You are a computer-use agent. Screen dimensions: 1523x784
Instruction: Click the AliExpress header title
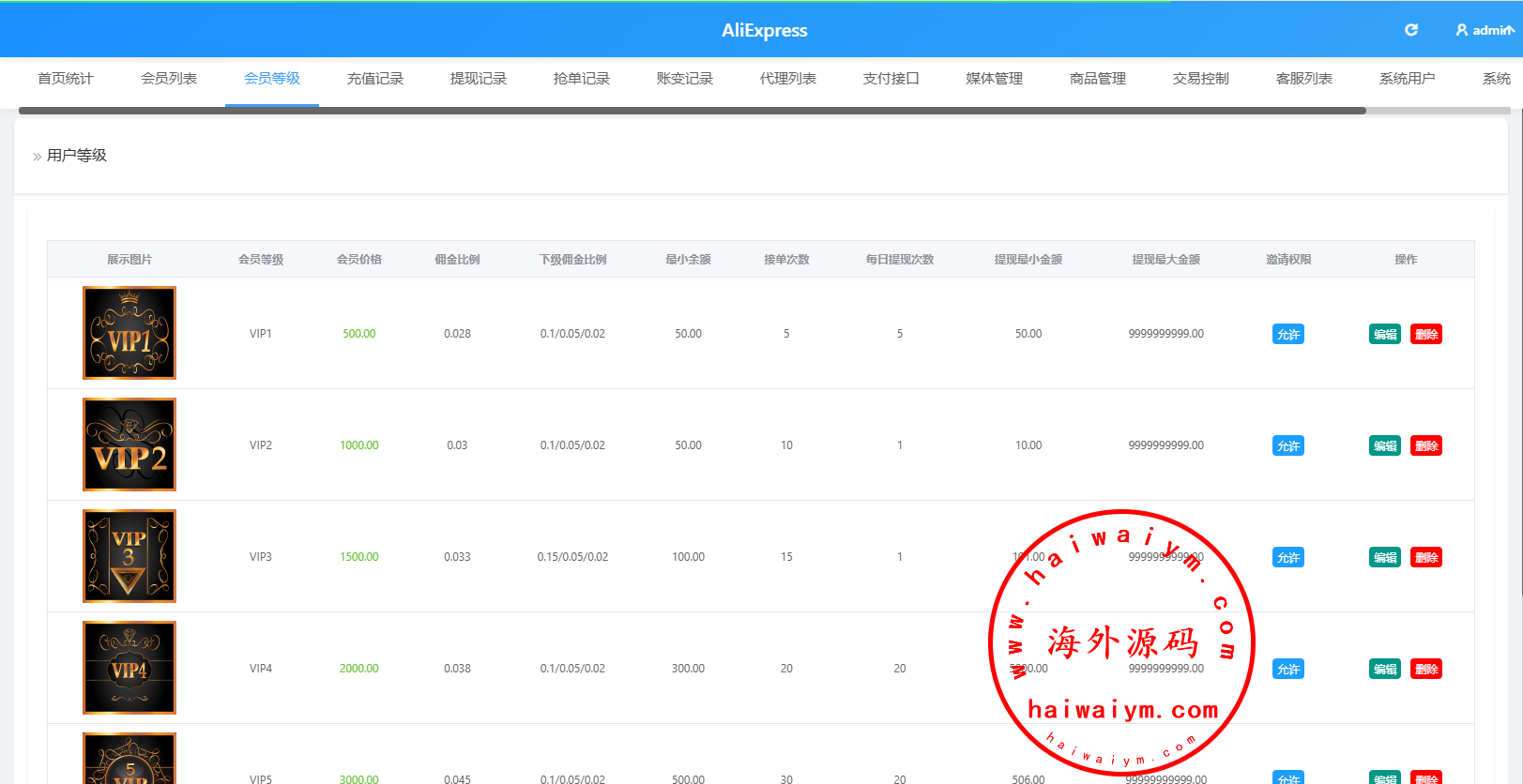click(x=764, y=30)
